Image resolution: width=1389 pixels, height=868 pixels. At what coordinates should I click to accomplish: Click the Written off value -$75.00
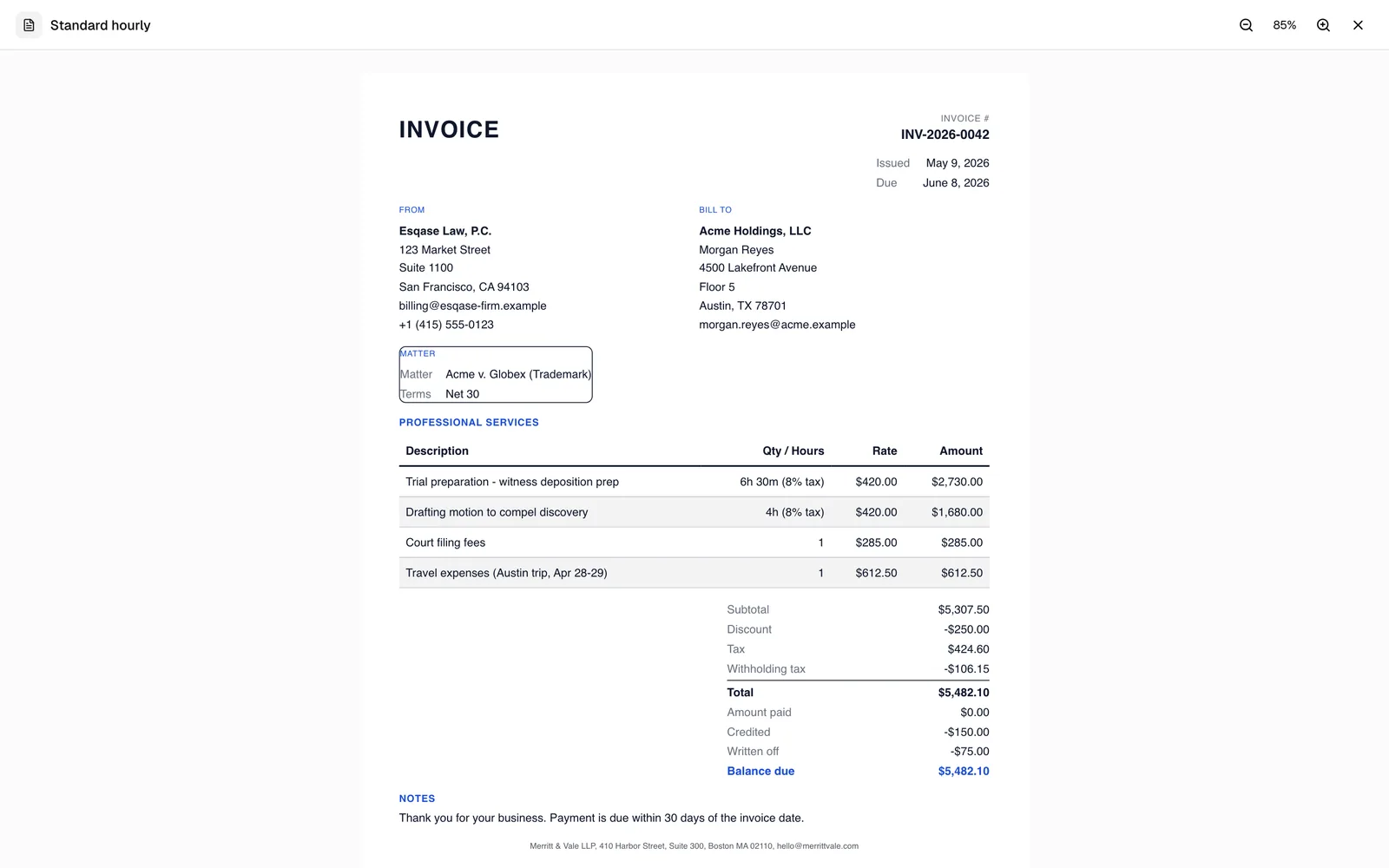click(969, 752)
